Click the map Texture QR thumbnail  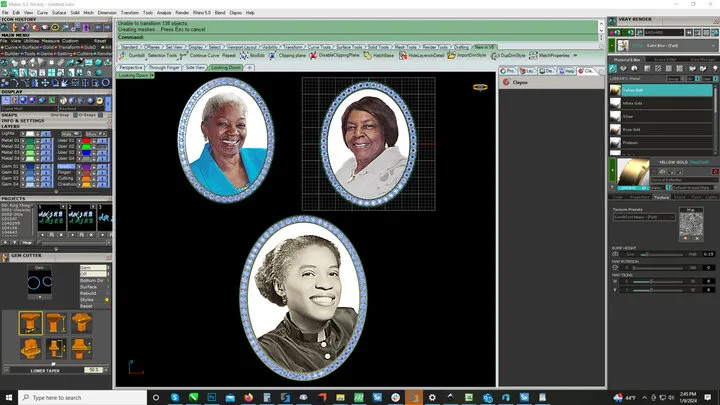[x=691, y=224]
